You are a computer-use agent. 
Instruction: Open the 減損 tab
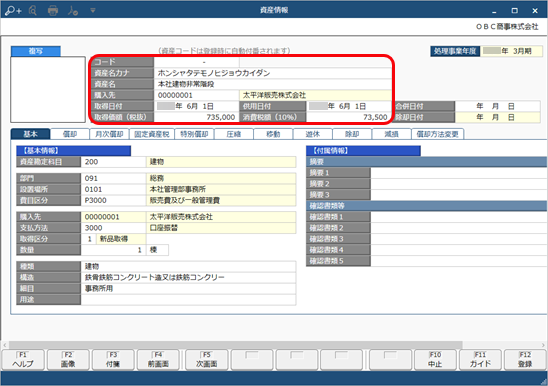[x=391, y=134]
